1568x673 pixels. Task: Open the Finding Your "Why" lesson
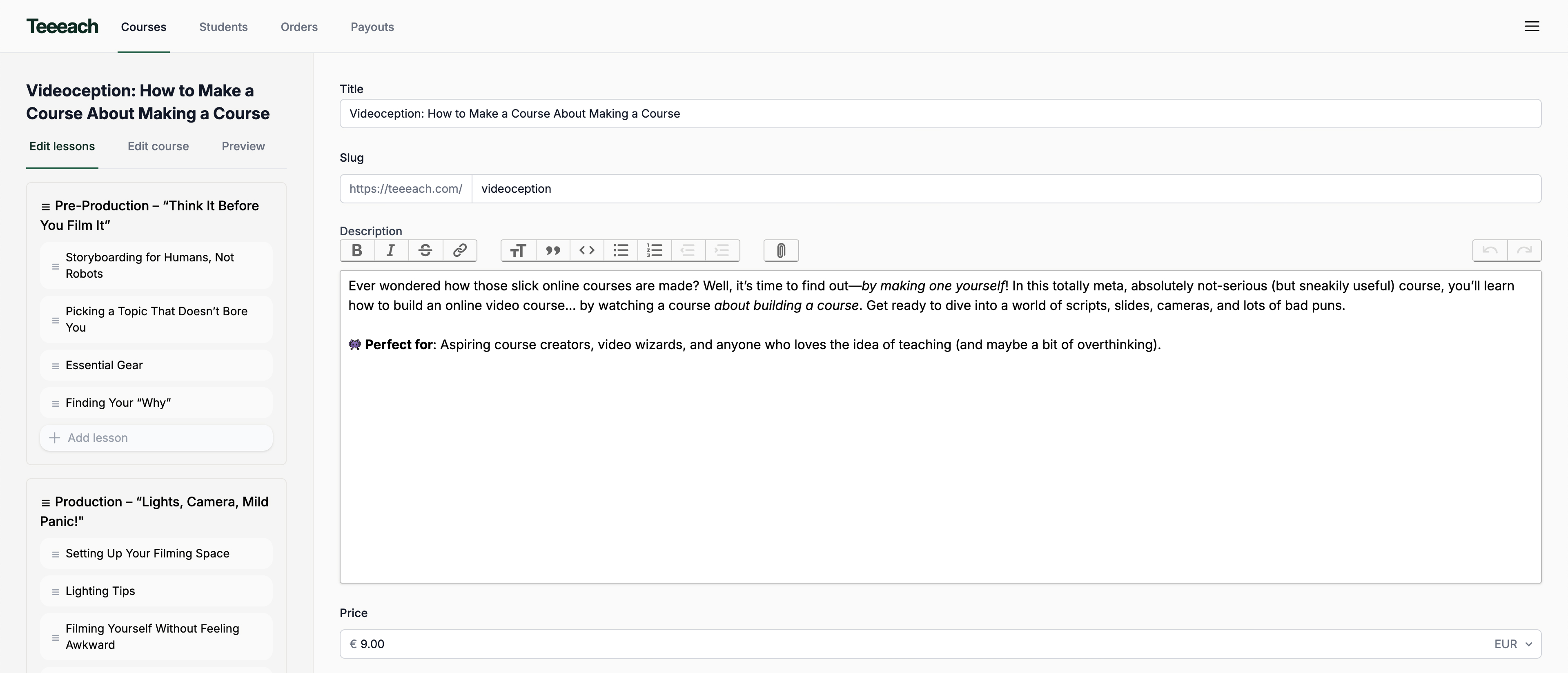tap(156, 403)
